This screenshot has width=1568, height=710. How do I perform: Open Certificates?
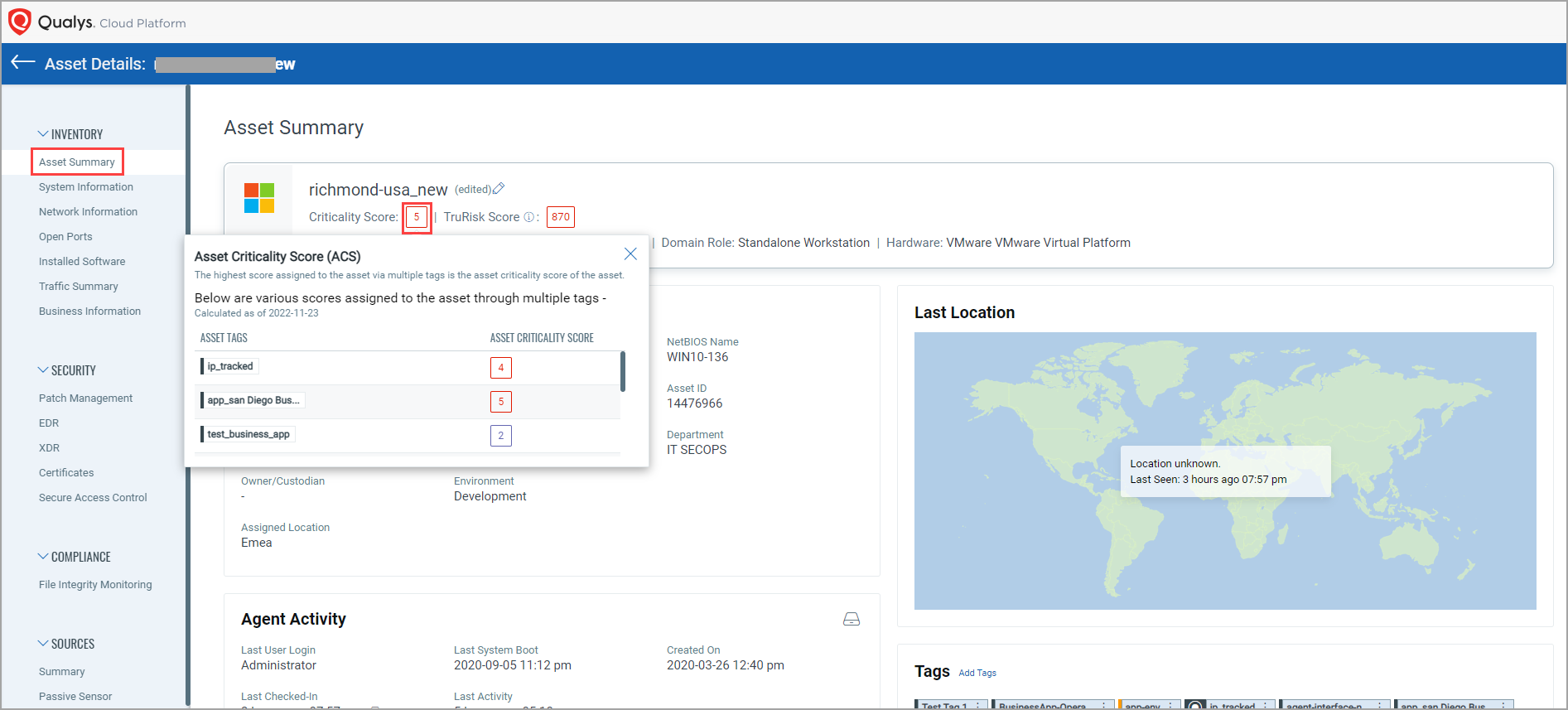(66, 472)
